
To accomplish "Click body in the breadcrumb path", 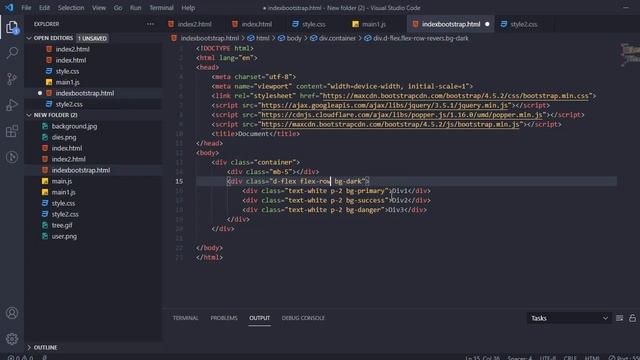I will [x=294, y=38].
